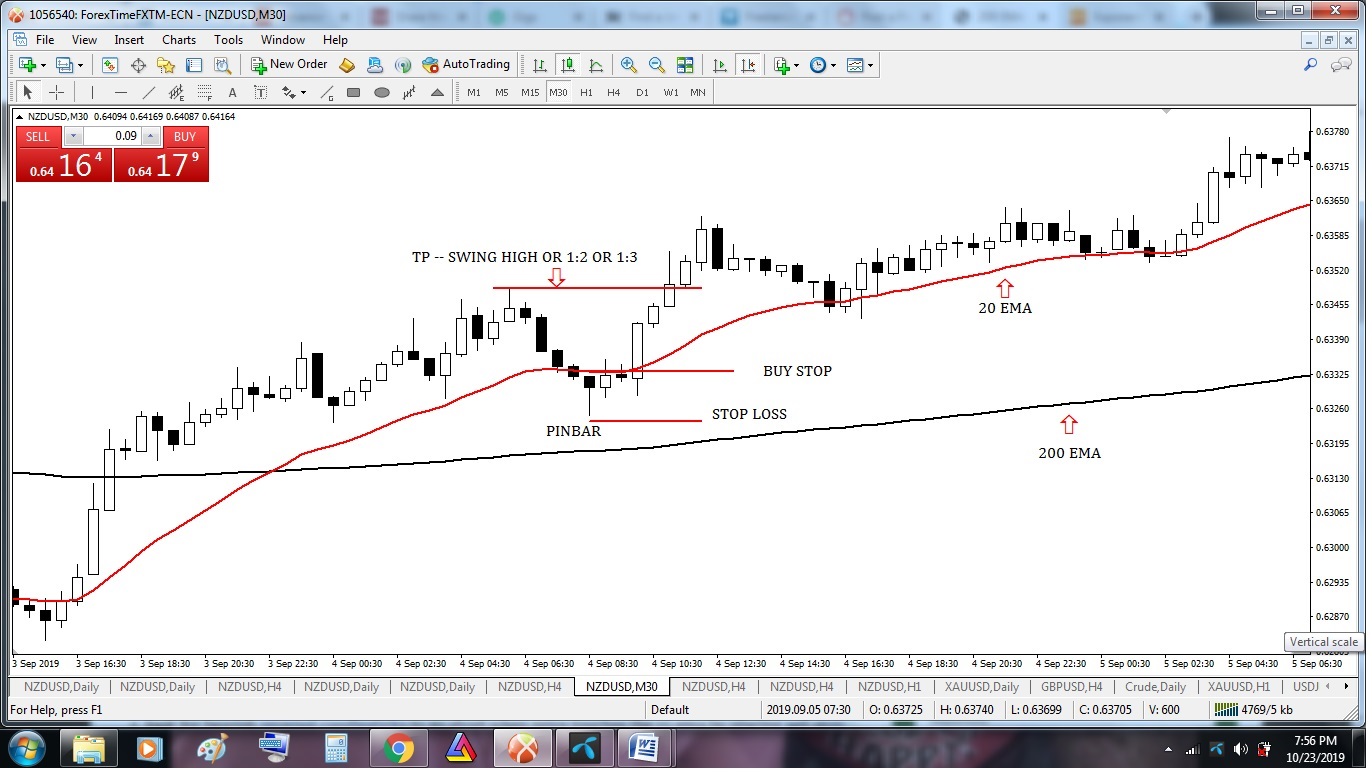
Task: Open the MQL5 community cloud icon
Action: point(375,65)
